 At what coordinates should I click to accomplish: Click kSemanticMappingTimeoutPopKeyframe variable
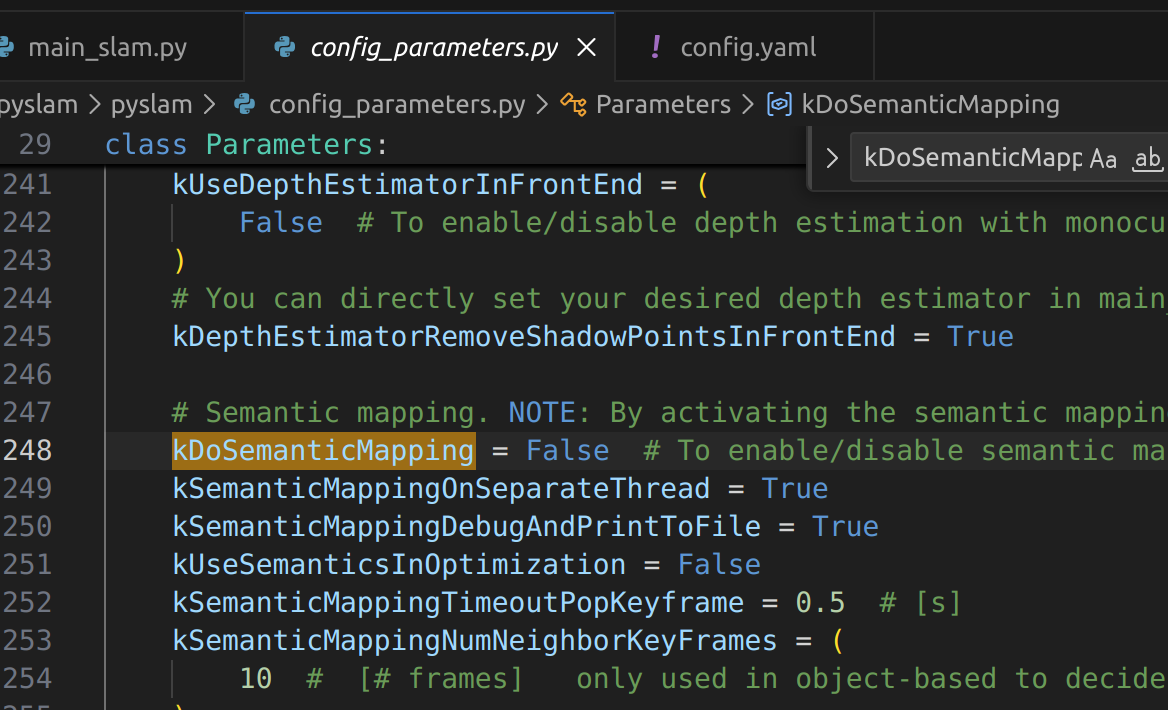458,603
